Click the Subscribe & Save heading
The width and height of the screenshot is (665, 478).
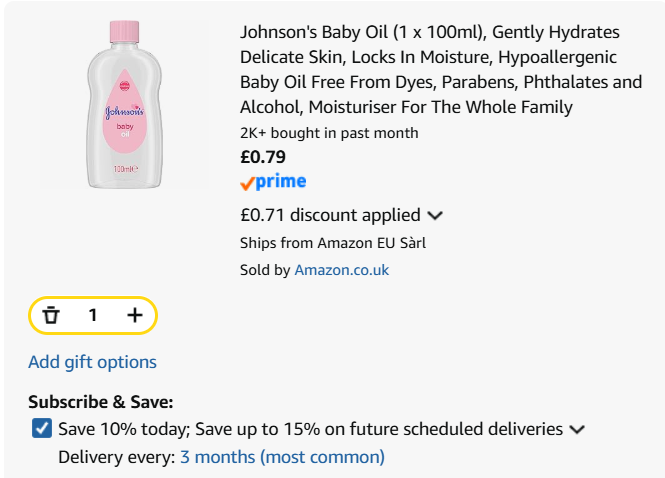pos(101,402)
